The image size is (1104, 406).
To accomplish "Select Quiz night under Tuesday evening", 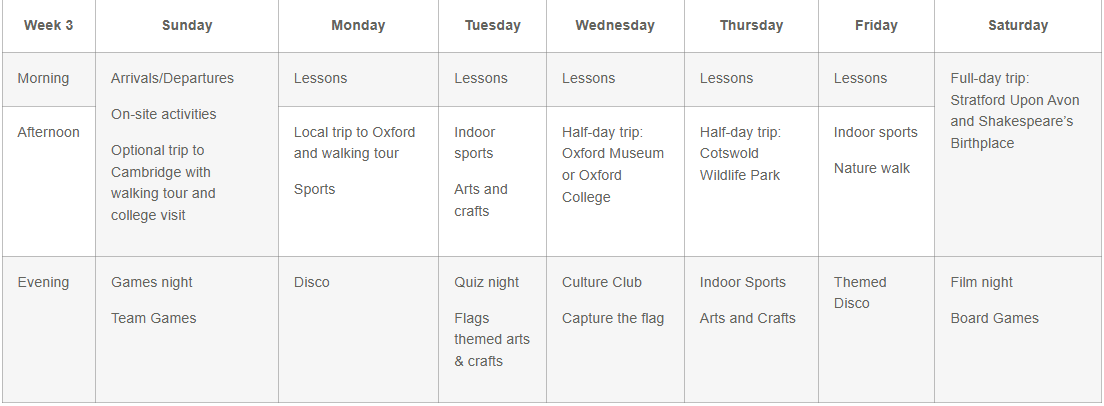I will pyautogui.click(x=487, y=283).
